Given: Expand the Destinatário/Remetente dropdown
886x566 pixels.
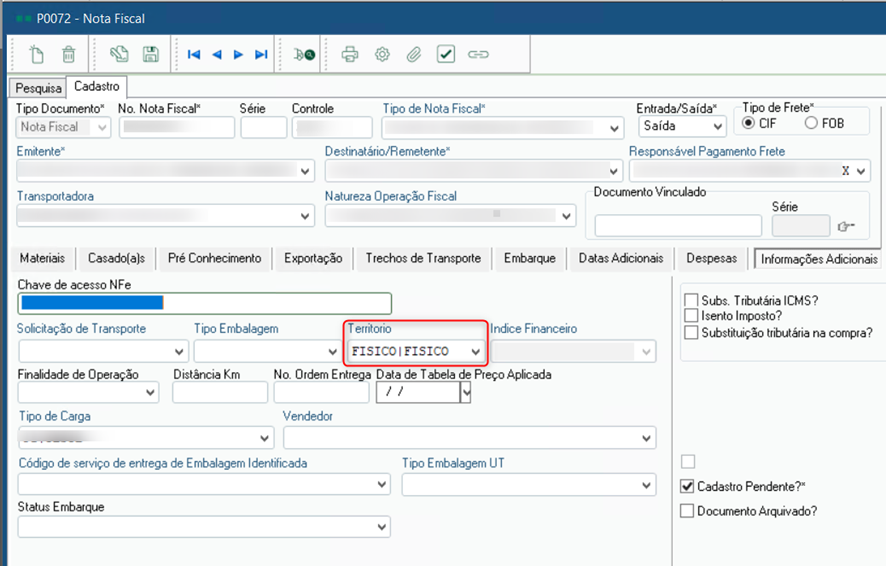Looking at the screenshot, I should click(614, 171).
